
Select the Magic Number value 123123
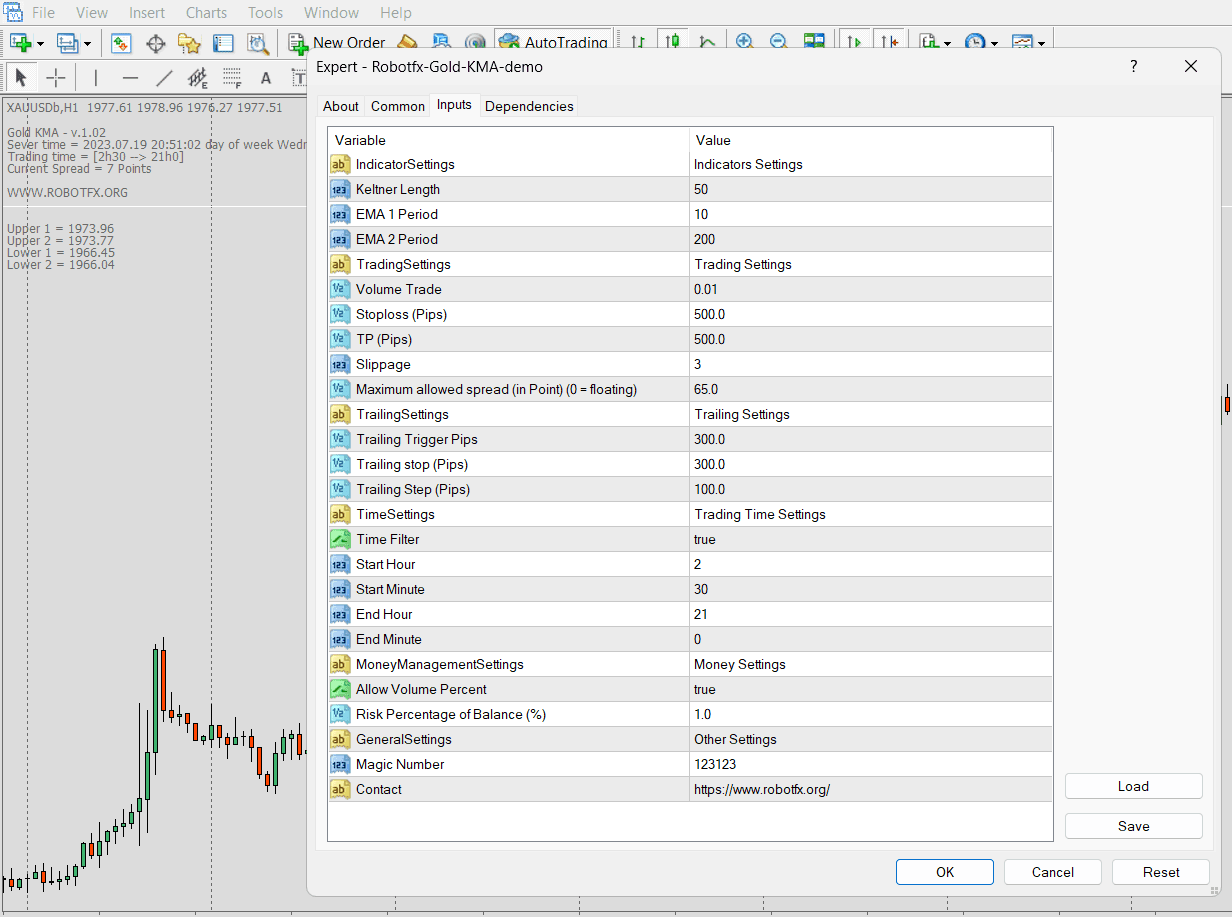pos(871,764)
